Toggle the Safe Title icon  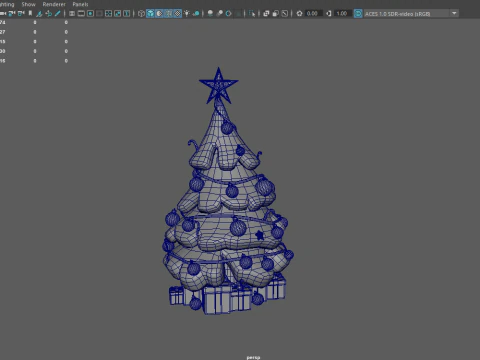pyautogui.click(x=127, y=13)
